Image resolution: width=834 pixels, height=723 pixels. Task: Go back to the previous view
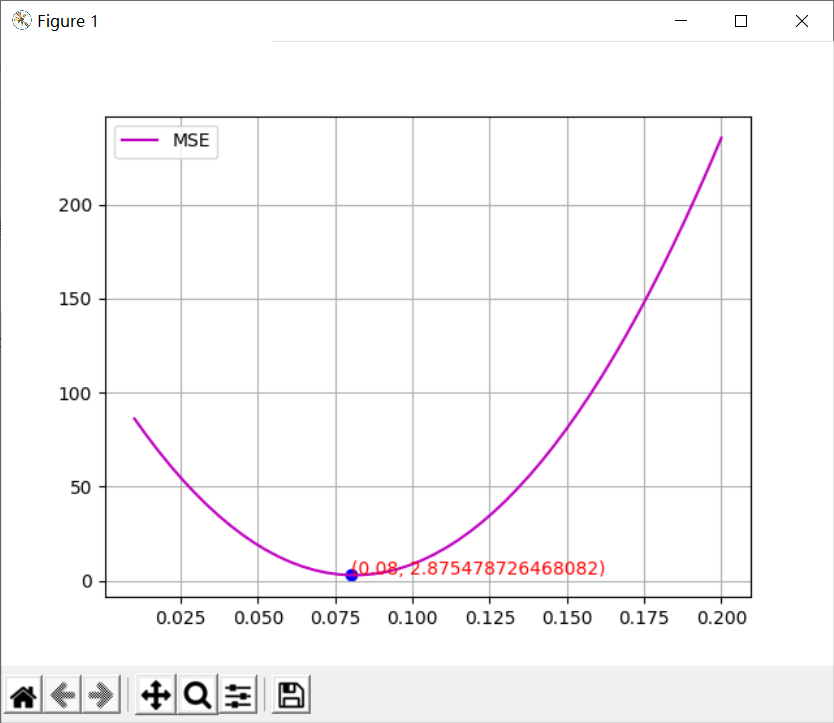pos(62,695)
